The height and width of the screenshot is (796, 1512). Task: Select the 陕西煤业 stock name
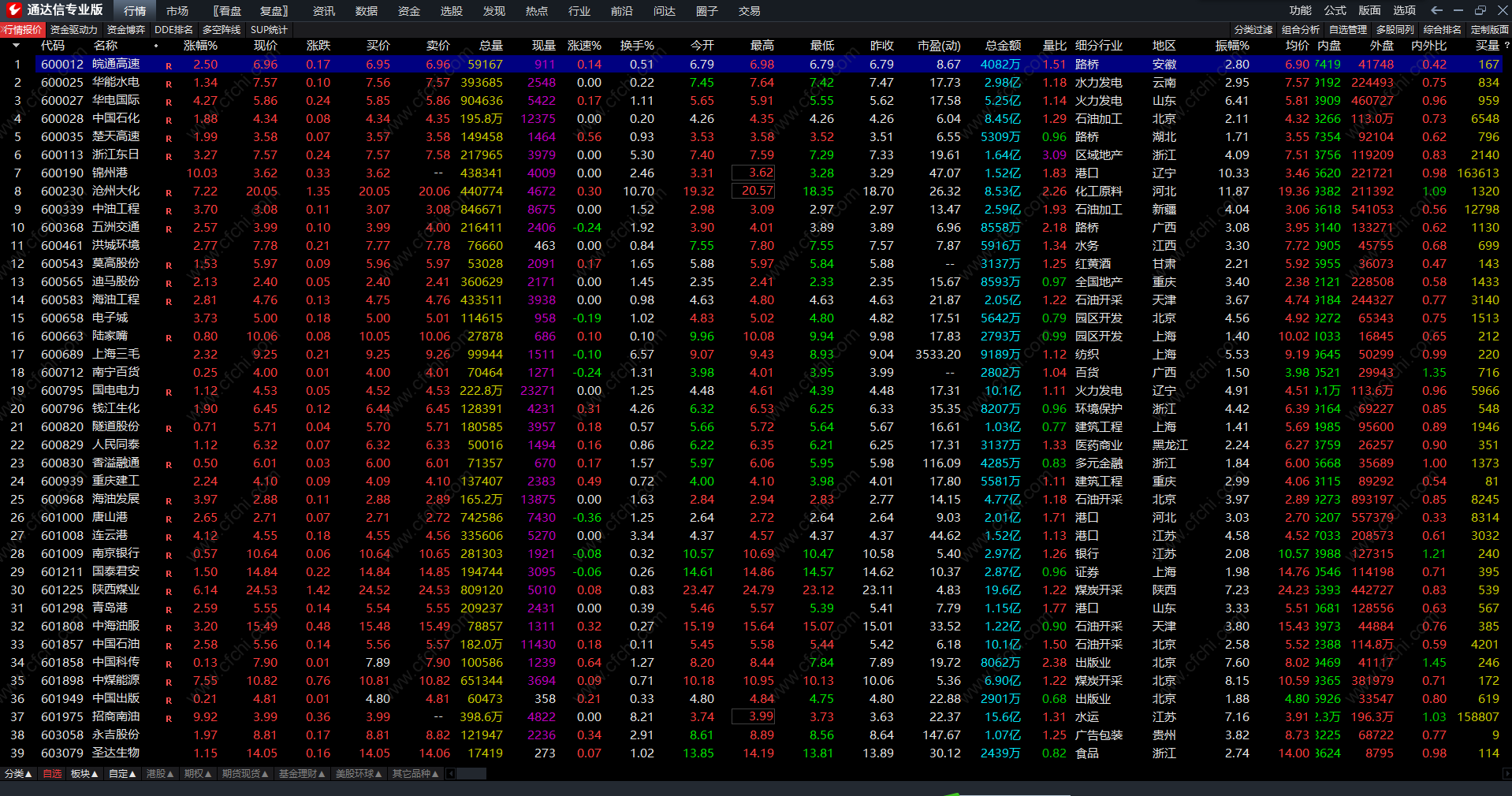pos(116,590)
